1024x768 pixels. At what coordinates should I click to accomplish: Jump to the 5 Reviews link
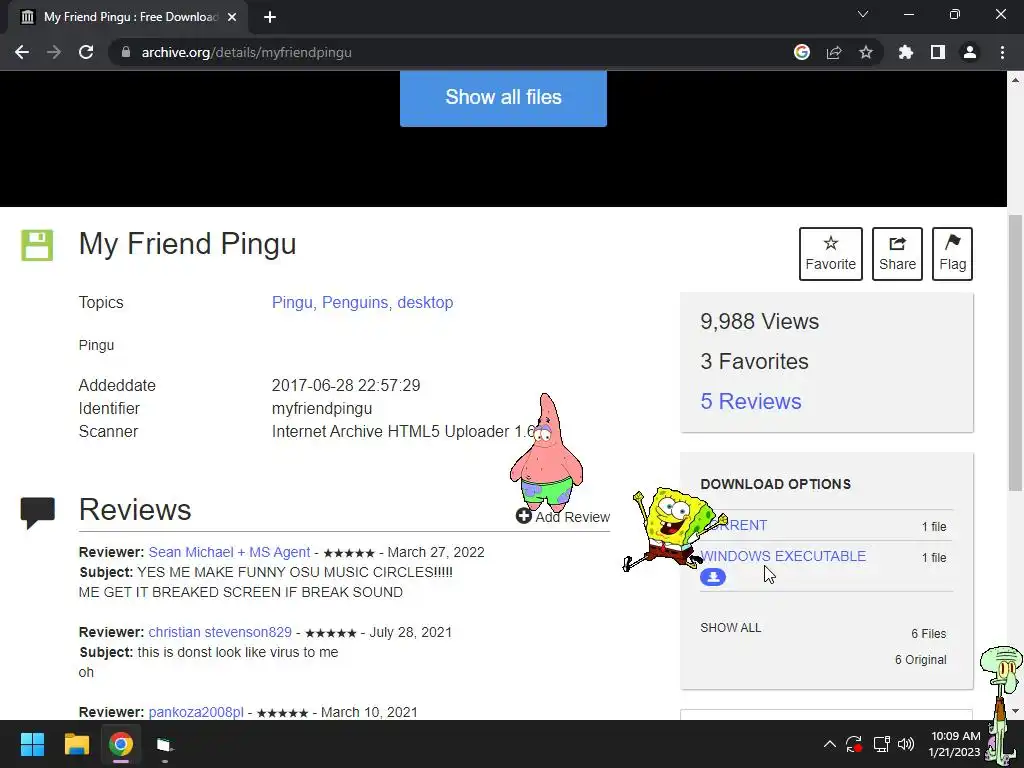751,401
